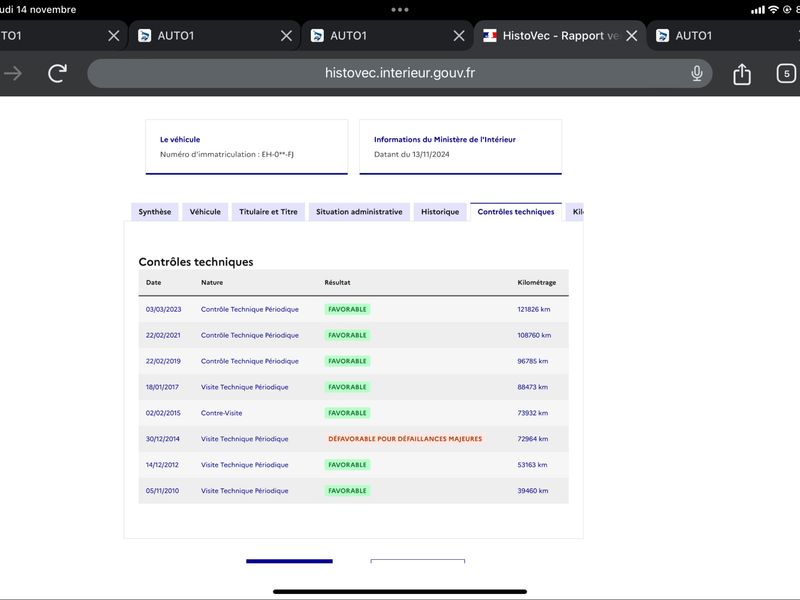Click the Informations du Ministère de l'Intérieur card
The image size is (800, 600).
click(461, 147)
